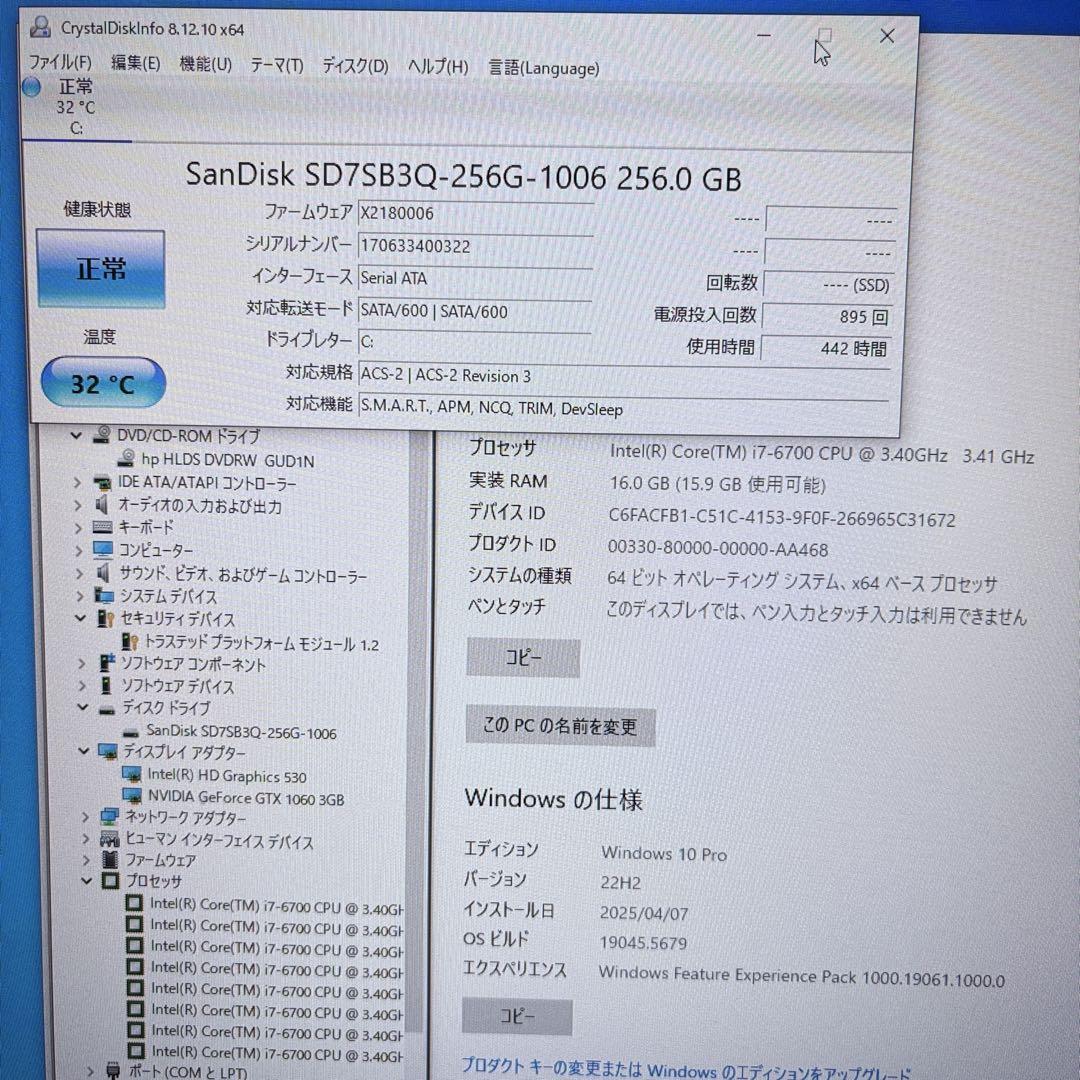Click the audio speaker icon for オーディオの入力および出力
The image size is (1080, 1080).
(102, 505)
